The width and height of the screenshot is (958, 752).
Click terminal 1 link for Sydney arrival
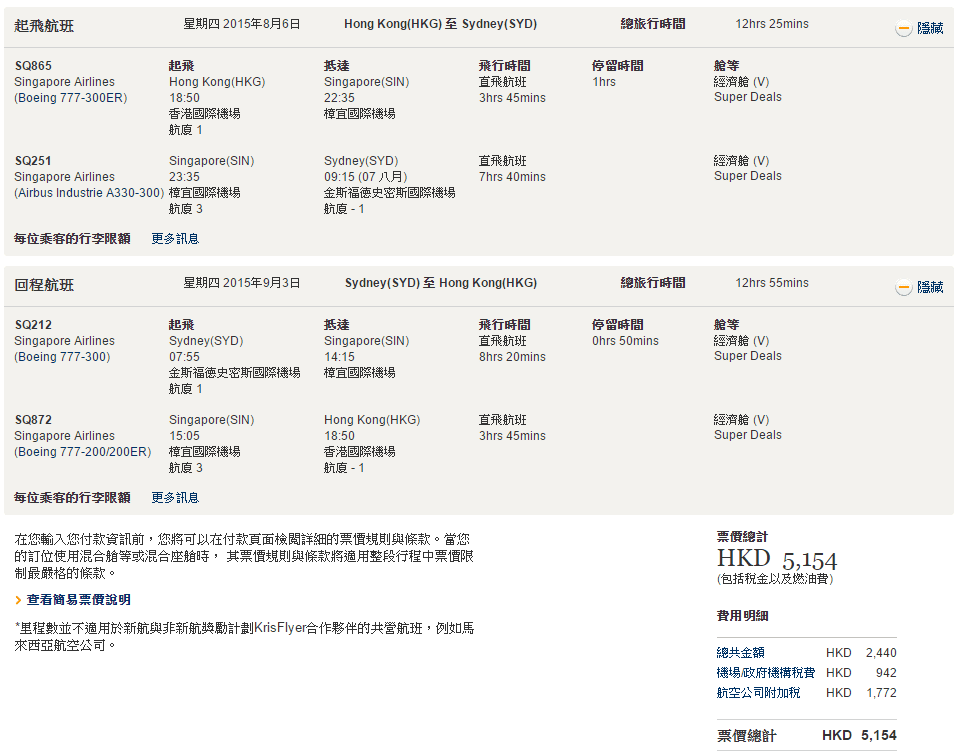361,209
